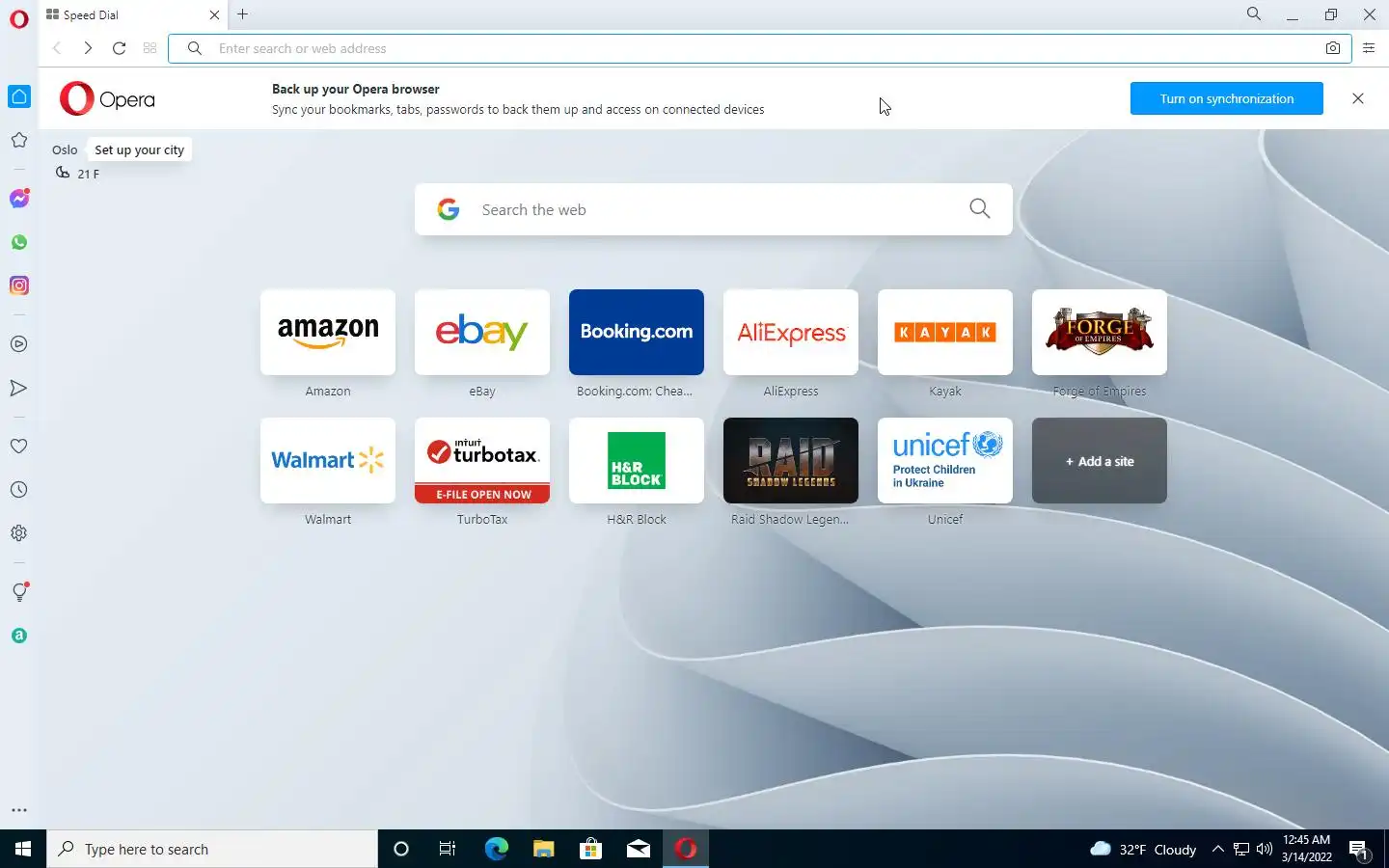Open the Opera menu logo button

18,19
